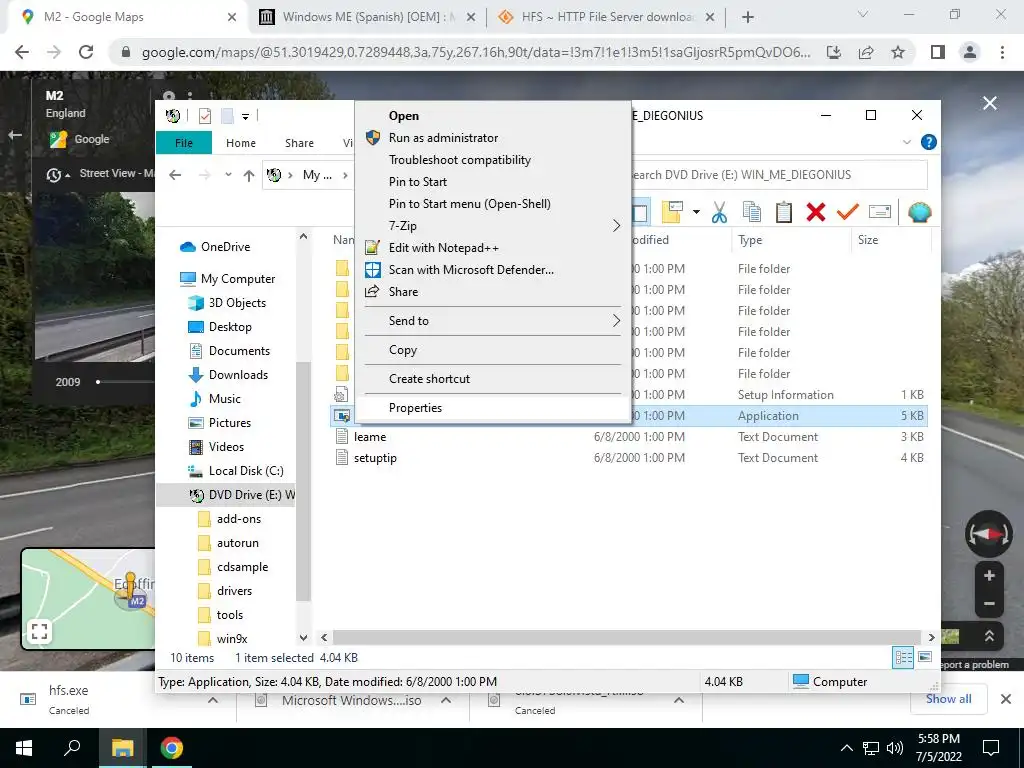Open the Home ribbon tab
Screen dimensions: 1024x768
(241, 143)
